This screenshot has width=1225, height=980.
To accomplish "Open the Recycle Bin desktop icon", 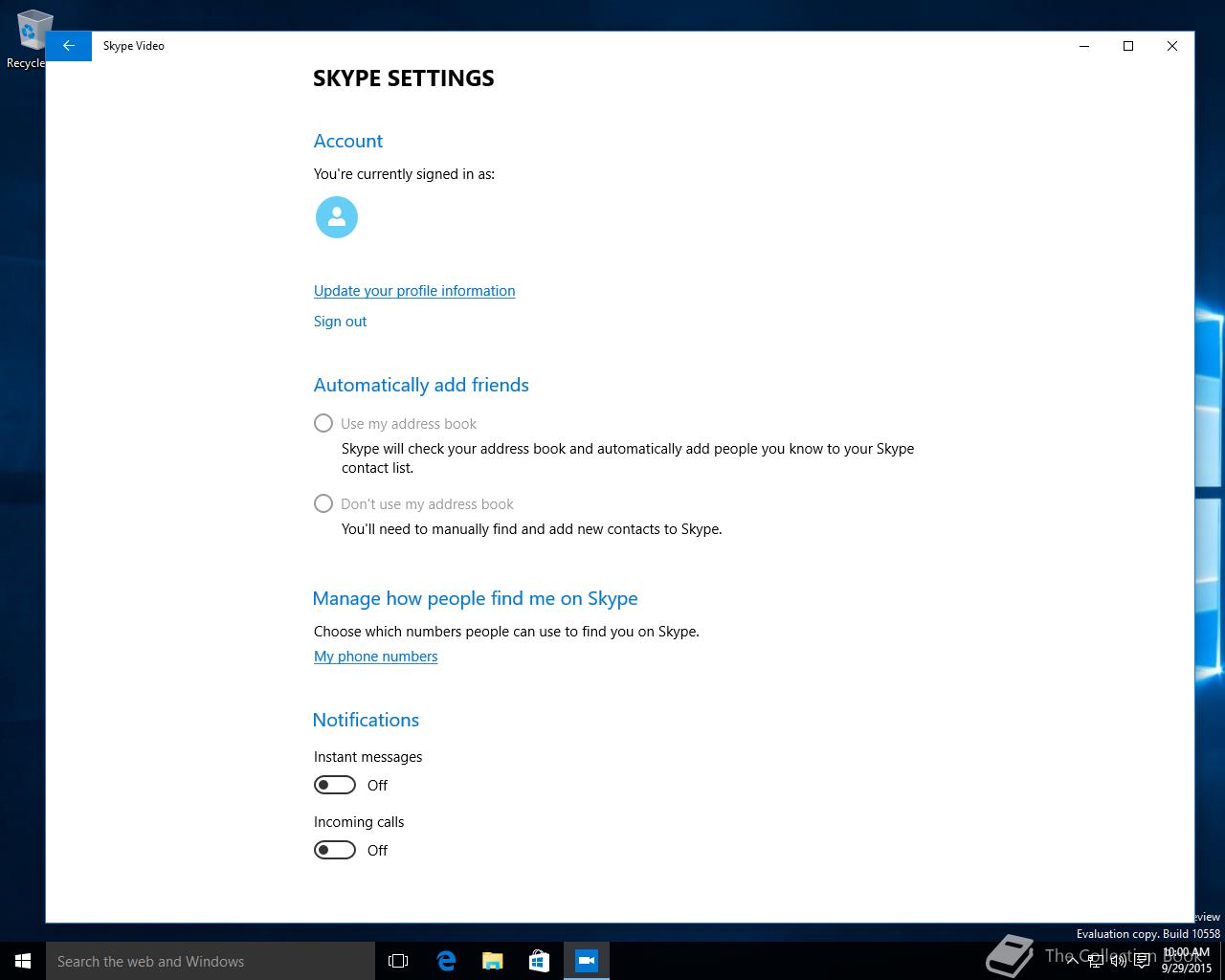I will [x=29, y=40].
